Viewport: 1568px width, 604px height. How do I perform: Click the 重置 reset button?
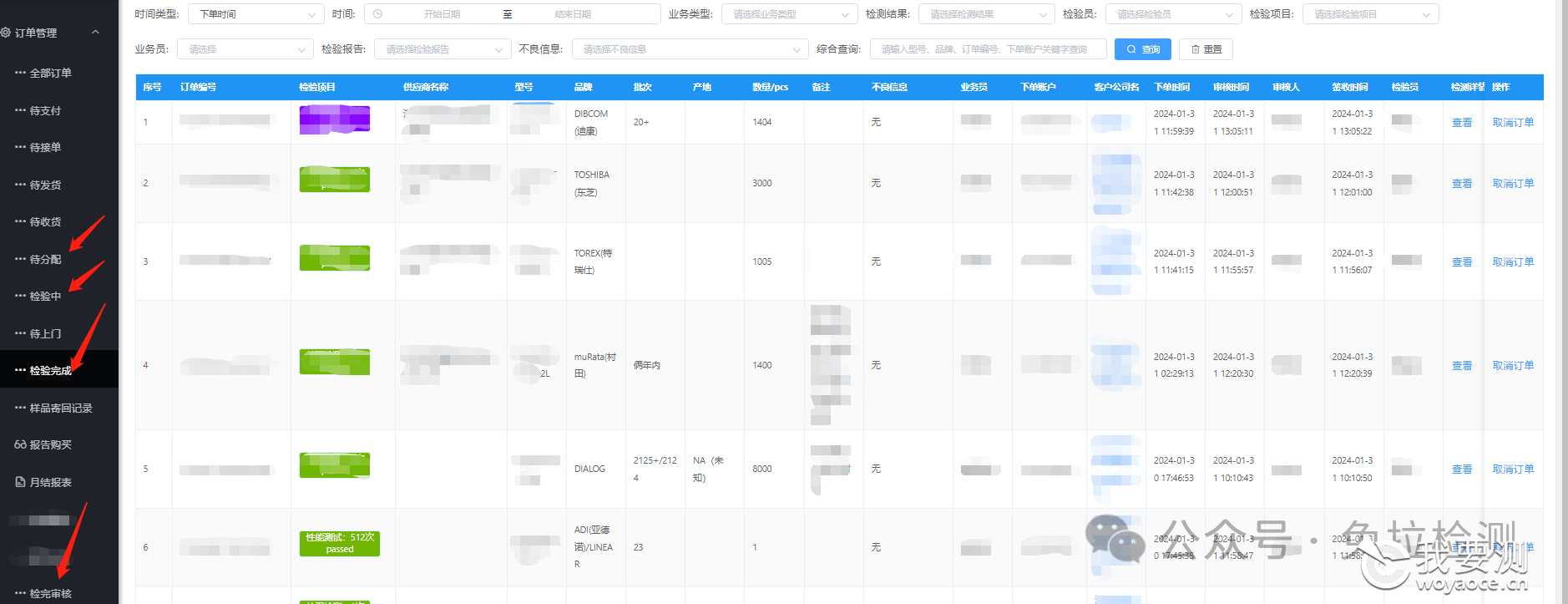(x=1206, y=49)
